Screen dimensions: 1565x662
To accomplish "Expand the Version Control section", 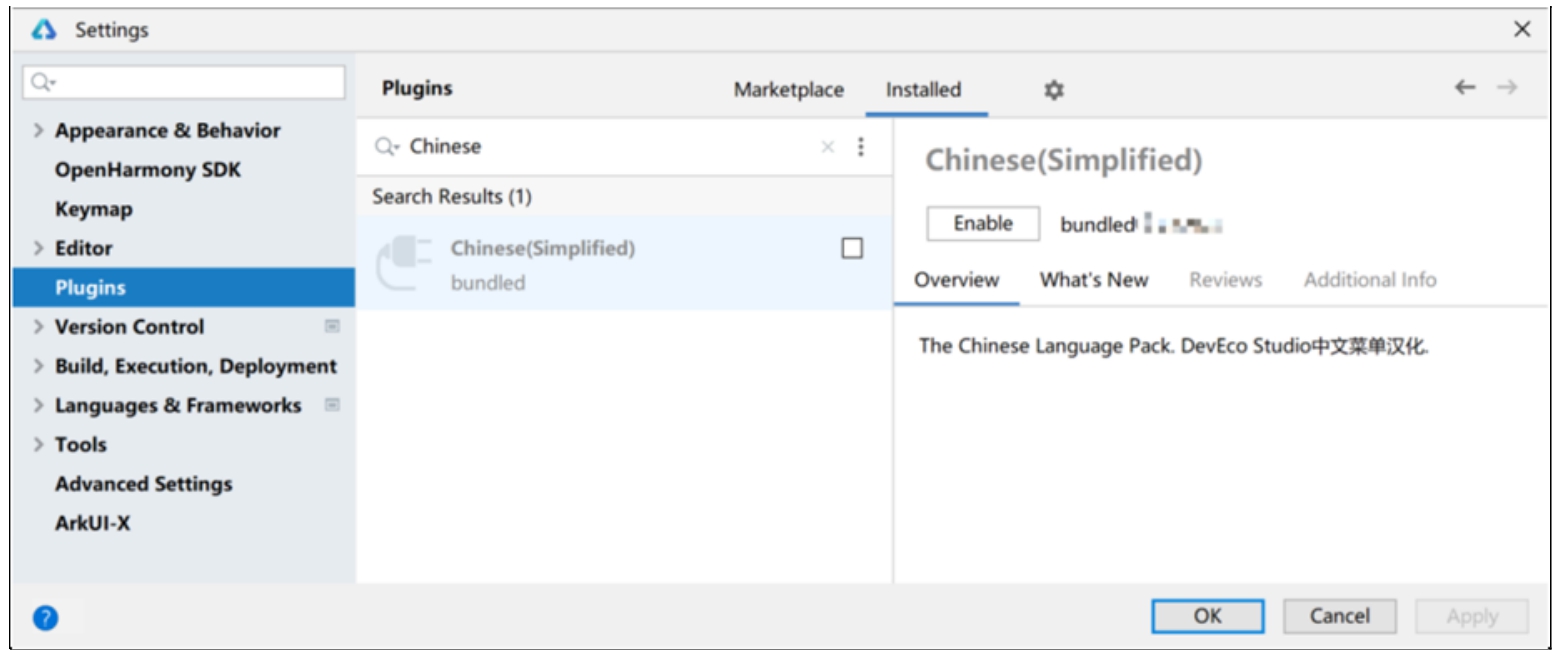I will pos(38,327).
